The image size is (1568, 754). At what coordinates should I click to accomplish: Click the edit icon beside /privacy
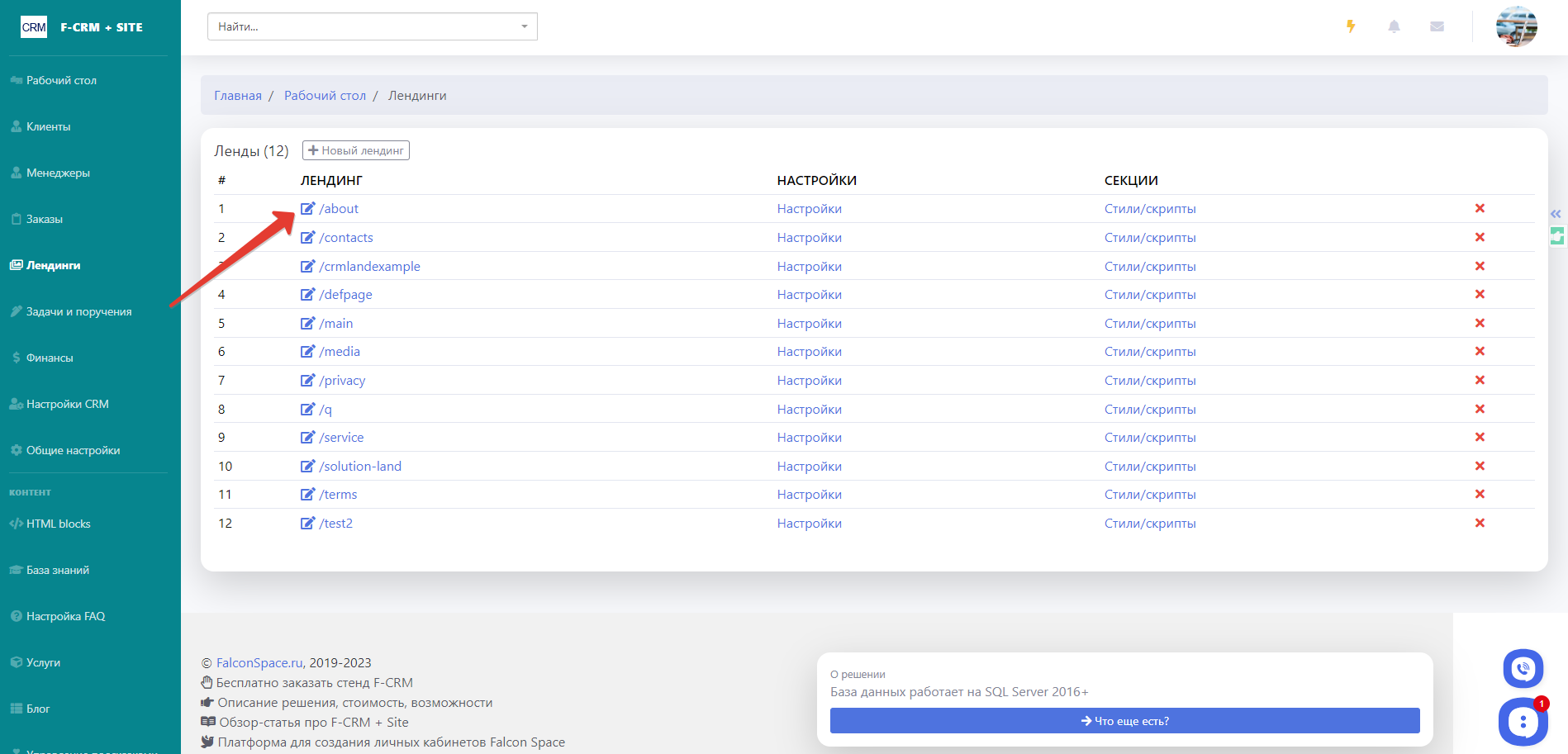point(307,381)
